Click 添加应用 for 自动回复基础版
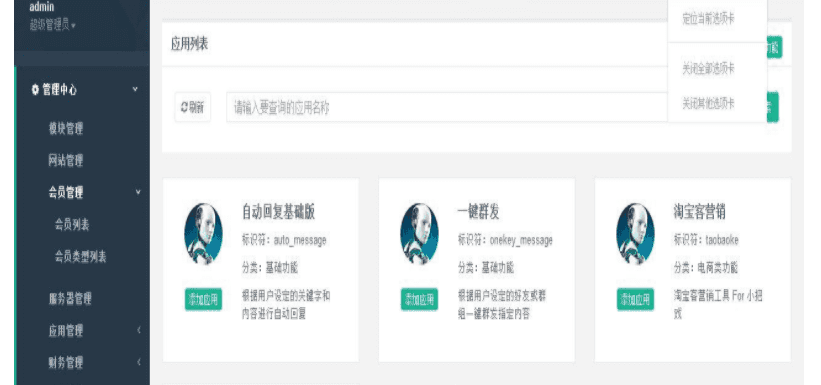Screen dimensions: 821x385 [203, 300]
